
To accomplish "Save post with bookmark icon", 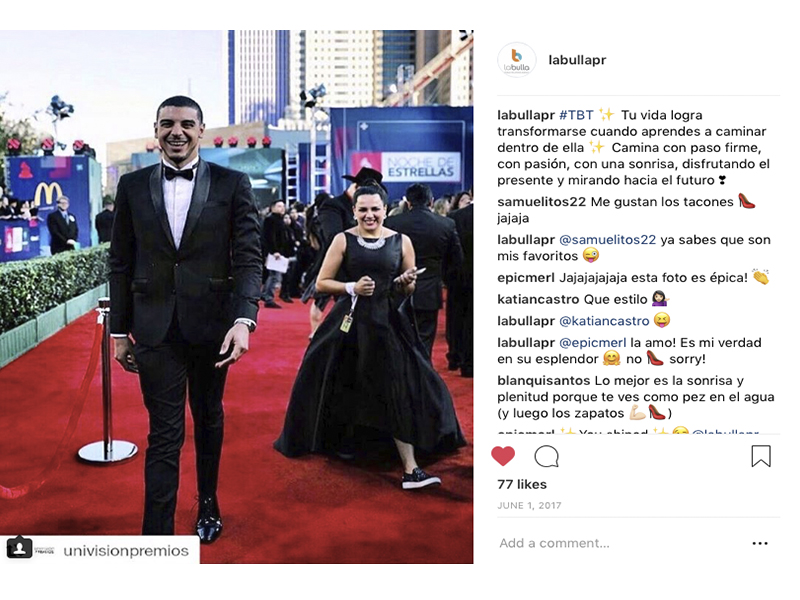I will click(761, 456).
